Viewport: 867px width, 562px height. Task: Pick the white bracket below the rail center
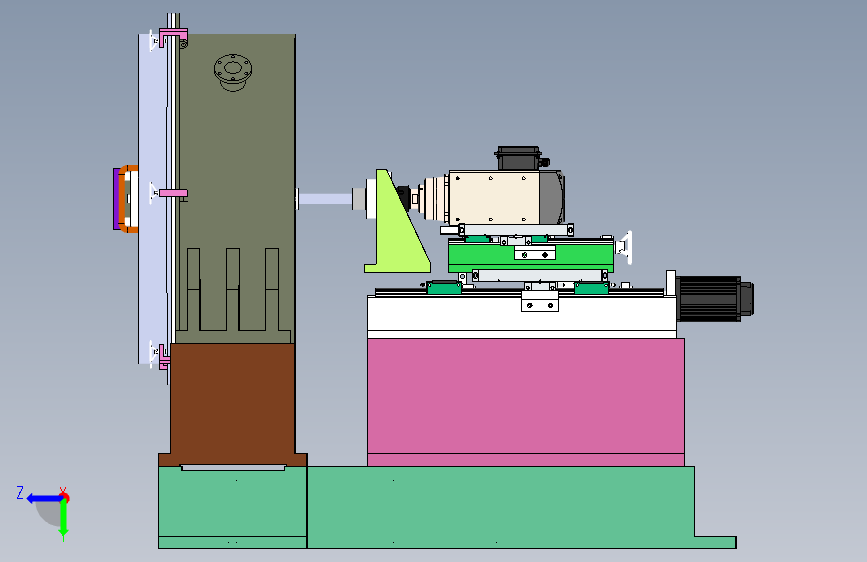click(540, 301)
